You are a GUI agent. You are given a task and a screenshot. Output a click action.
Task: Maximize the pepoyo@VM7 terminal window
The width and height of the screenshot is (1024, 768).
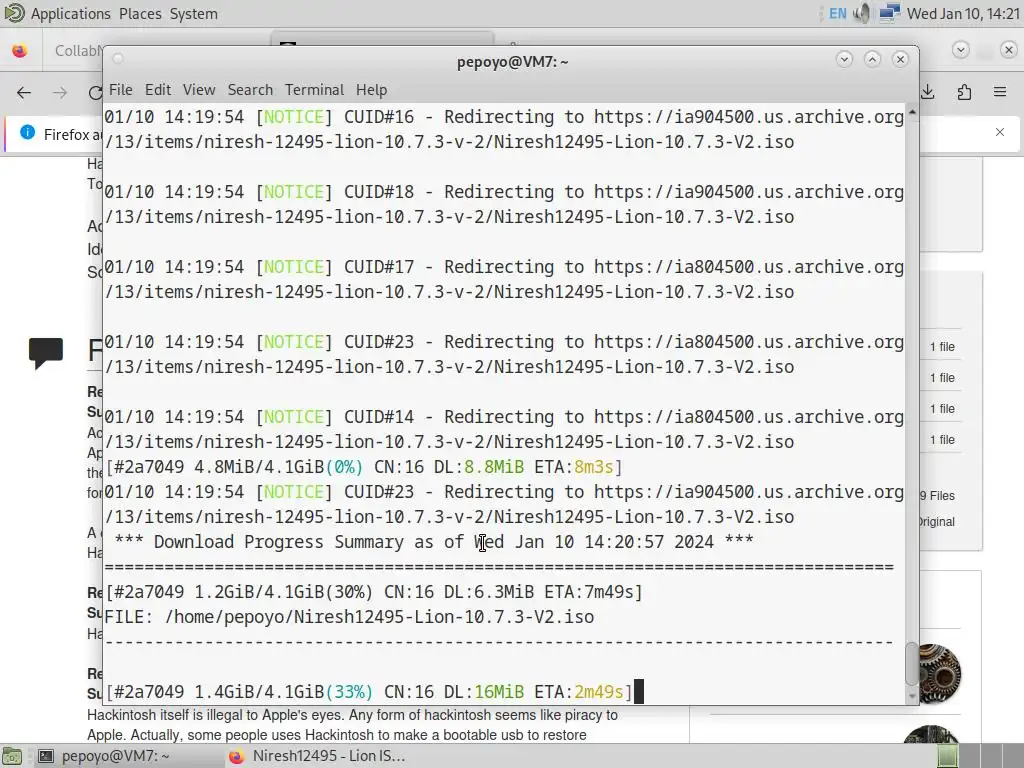pyautogui.click(x=872, y=59)
